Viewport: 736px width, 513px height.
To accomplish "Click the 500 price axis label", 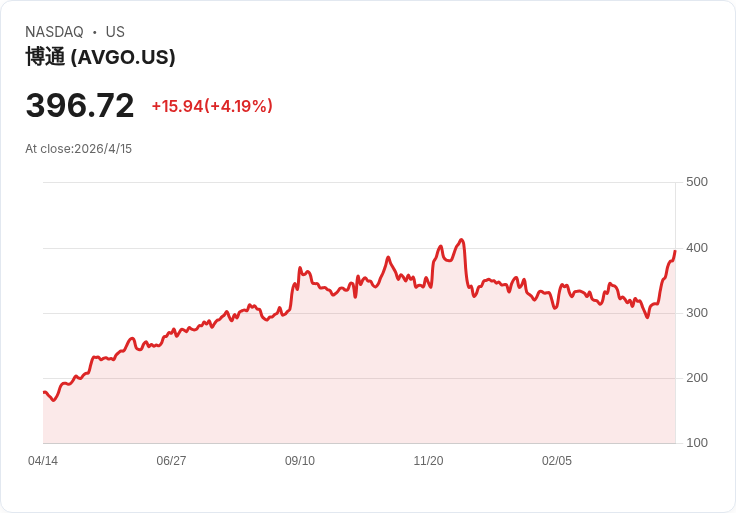I will tap(697, 182).
